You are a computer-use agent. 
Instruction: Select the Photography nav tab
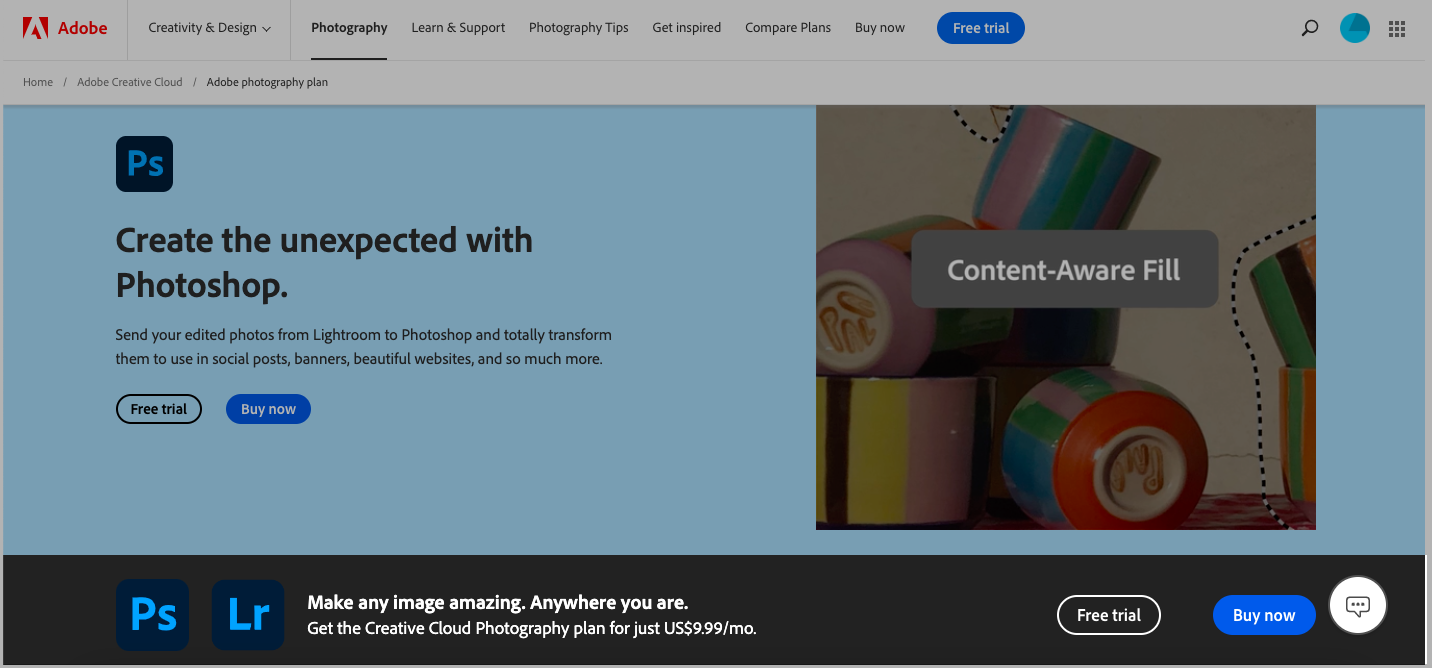[349, 28]
